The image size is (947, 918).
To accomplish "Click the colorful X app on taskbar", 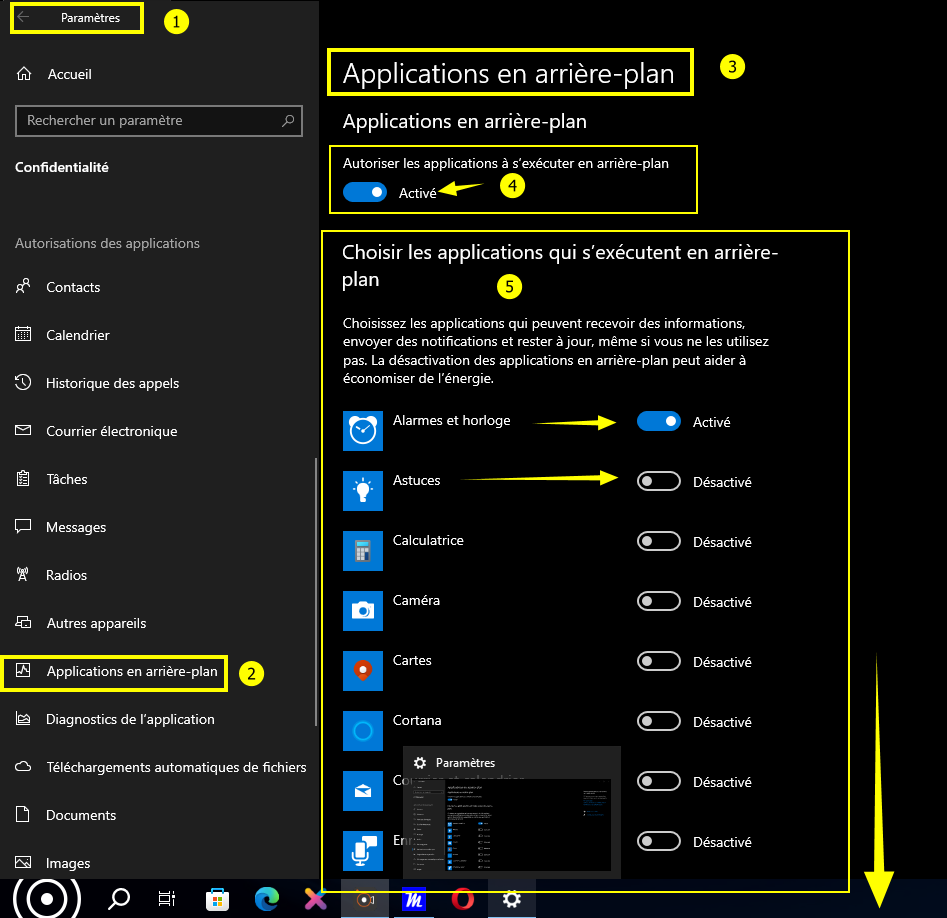I will 315,899.
